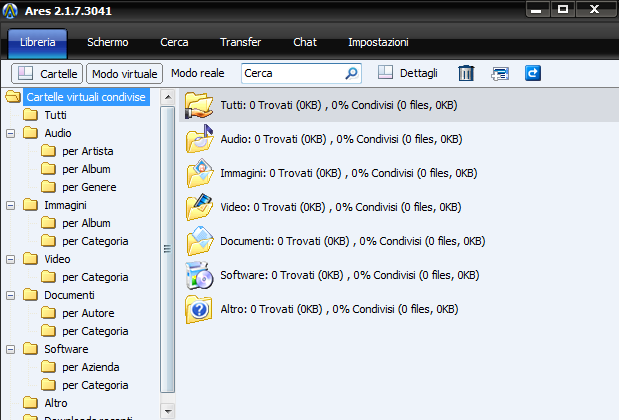This screenshot has height=420, width=619.
Task: Collapse the Software tree node
Action: tap(11, 349)
